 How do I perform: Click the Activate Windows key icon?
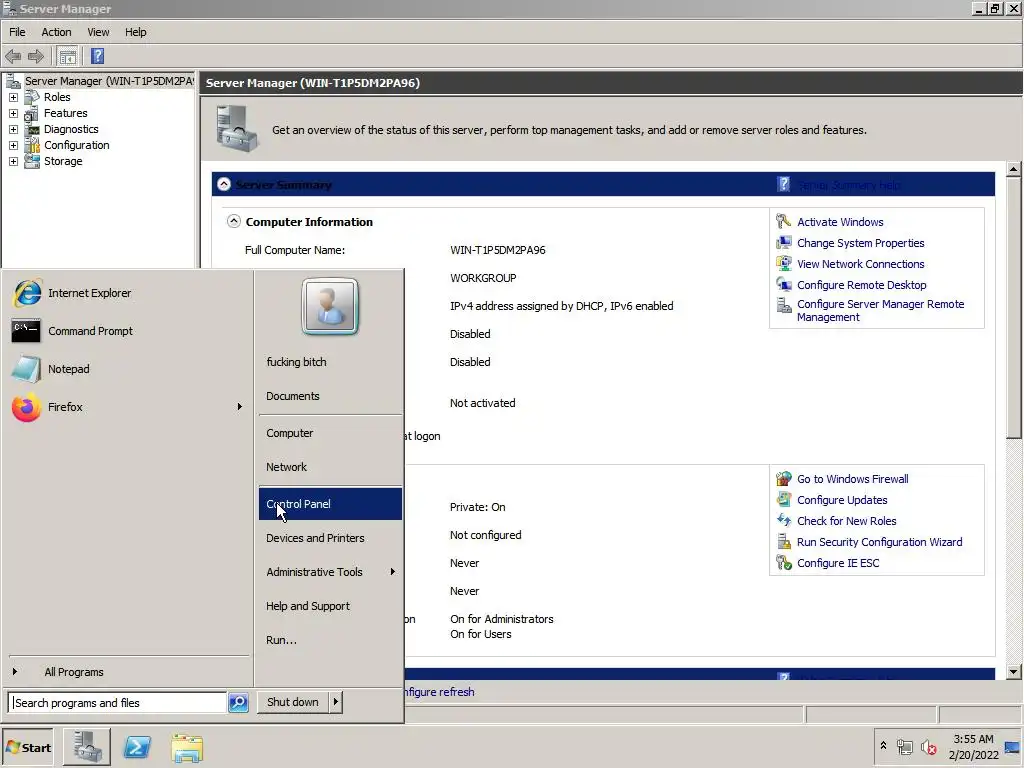point(783,221)
